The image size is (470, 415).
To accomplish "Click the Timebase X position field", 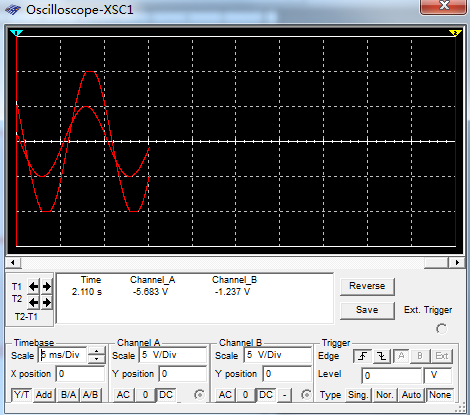I will click(x=80, y=374).
